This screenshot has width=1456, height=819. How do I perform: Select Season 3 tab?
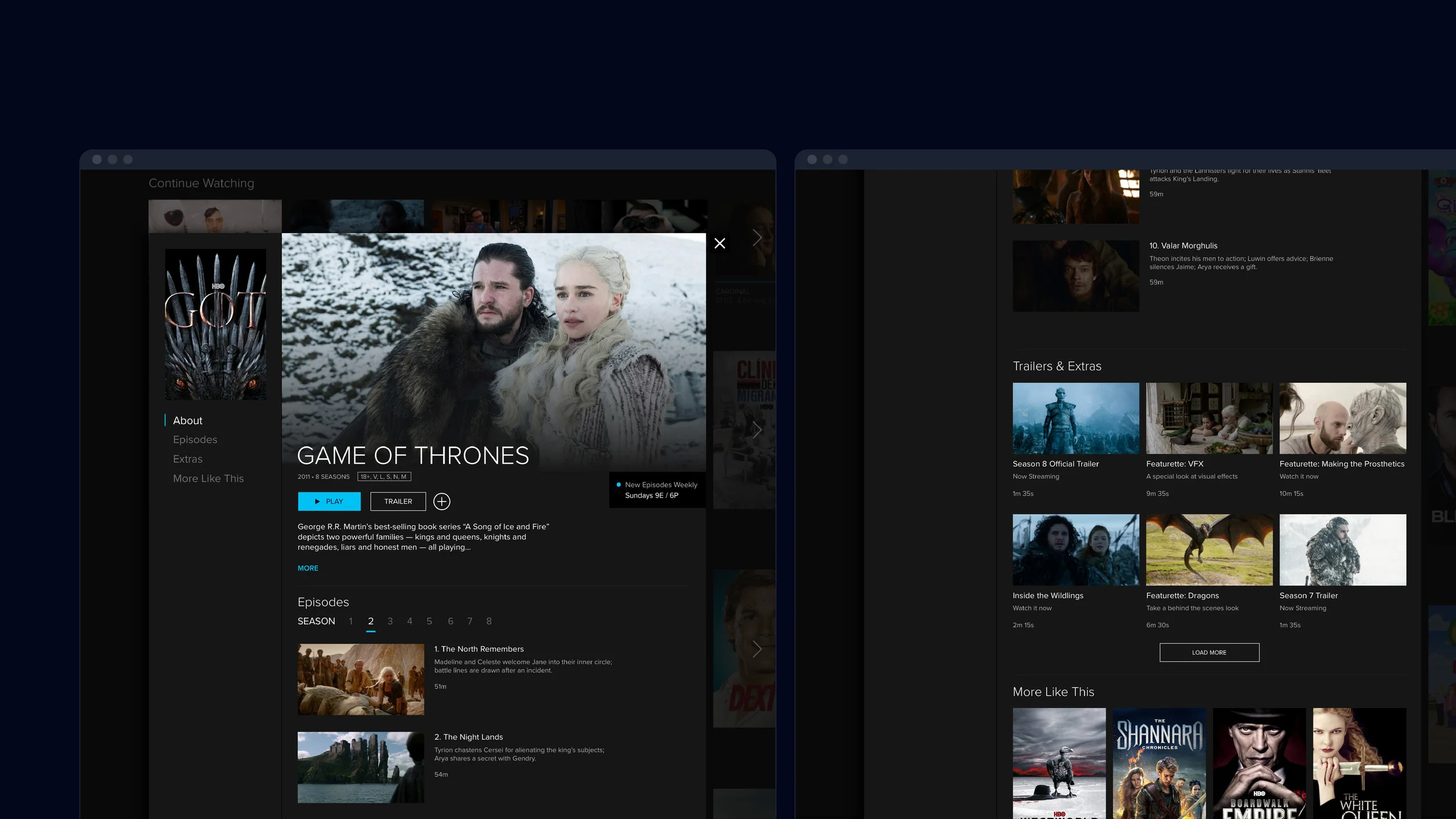[x=390, y=622]
